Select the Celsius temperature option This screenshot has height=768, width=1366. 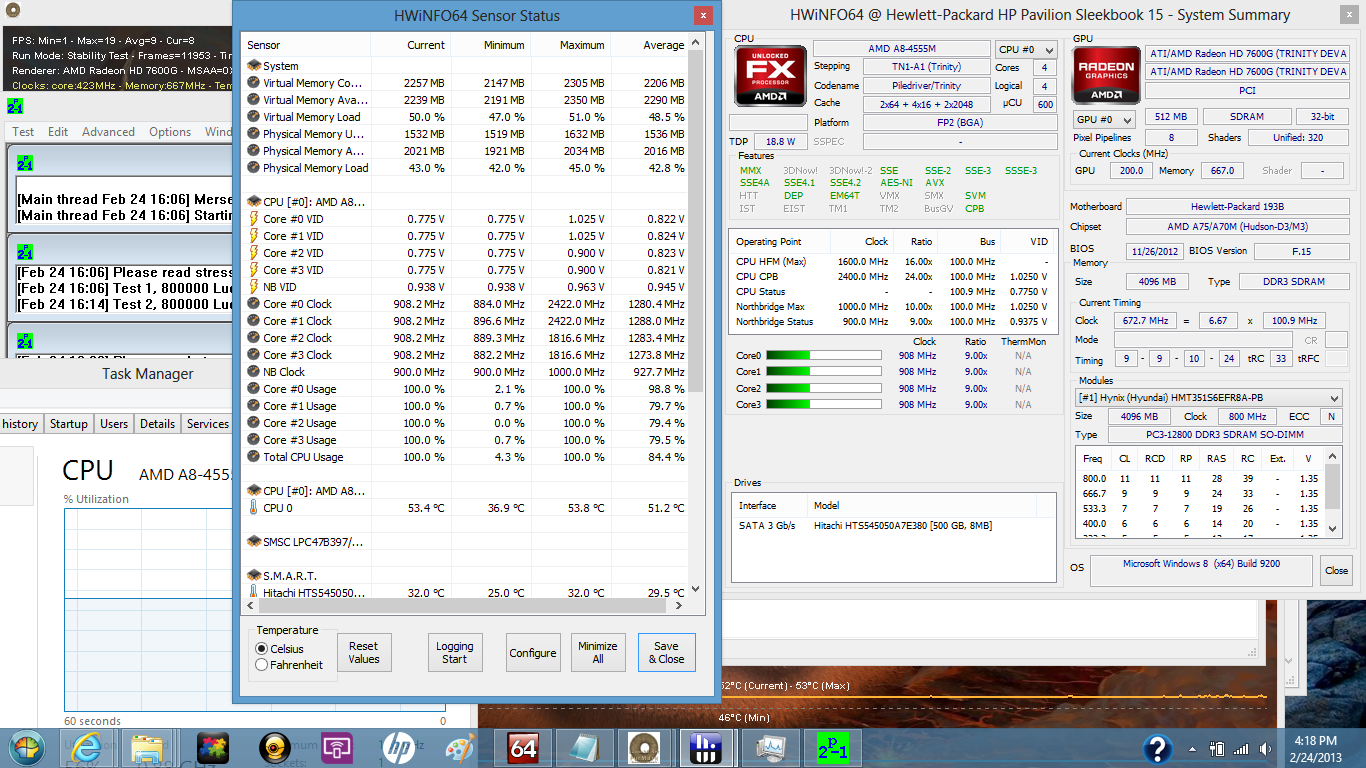(x=262, y=649)
